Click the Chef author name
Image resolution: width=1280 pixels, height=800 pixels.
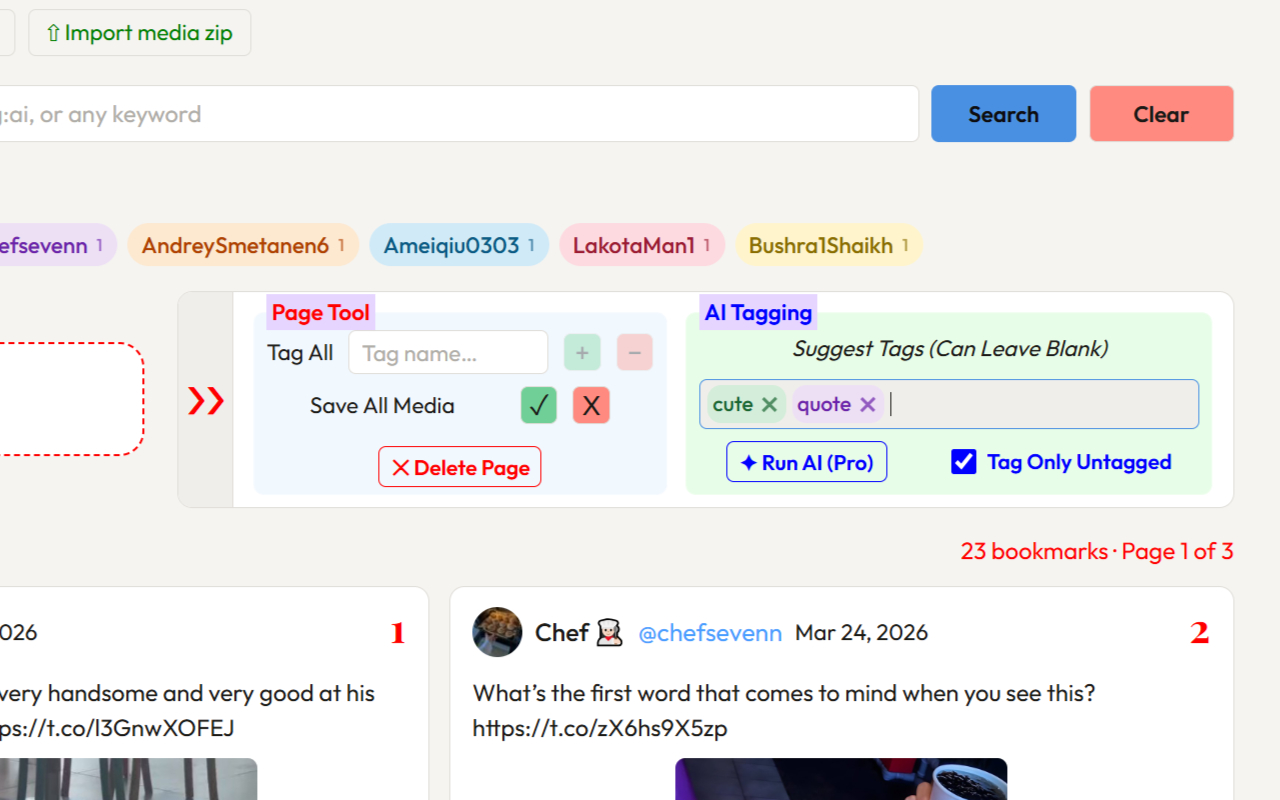tap(561, 633)
